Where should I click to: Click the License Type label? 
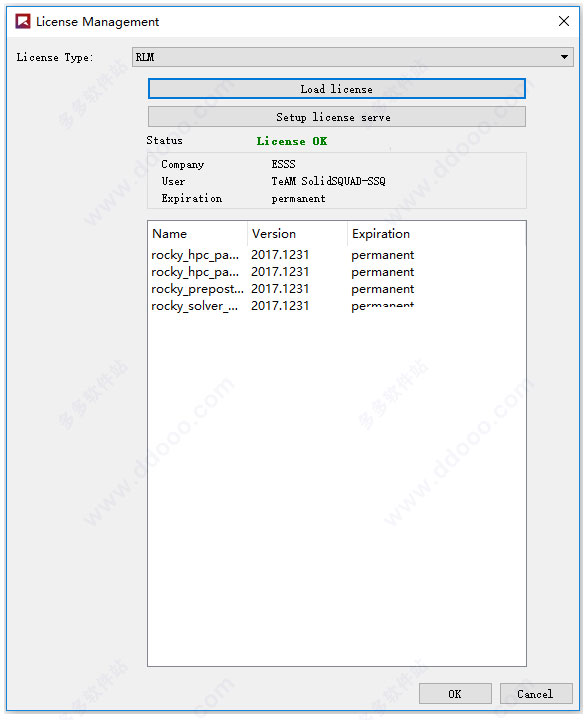coord(55,57)
